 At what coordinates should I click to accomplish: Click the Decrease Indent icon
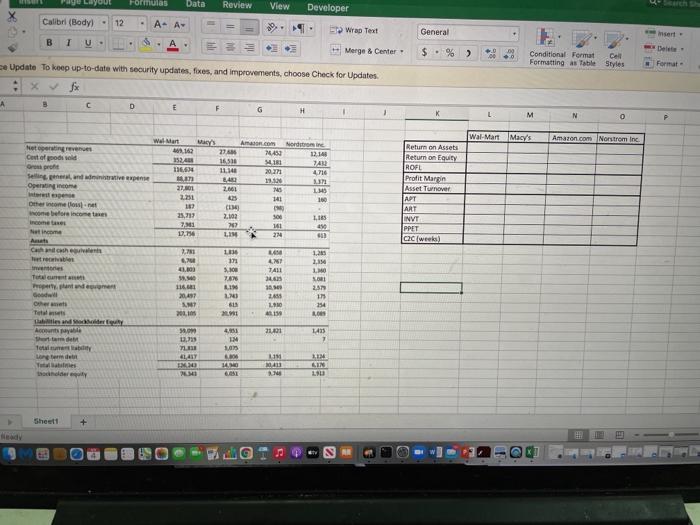pyautogui.click(x=271, y=48)
